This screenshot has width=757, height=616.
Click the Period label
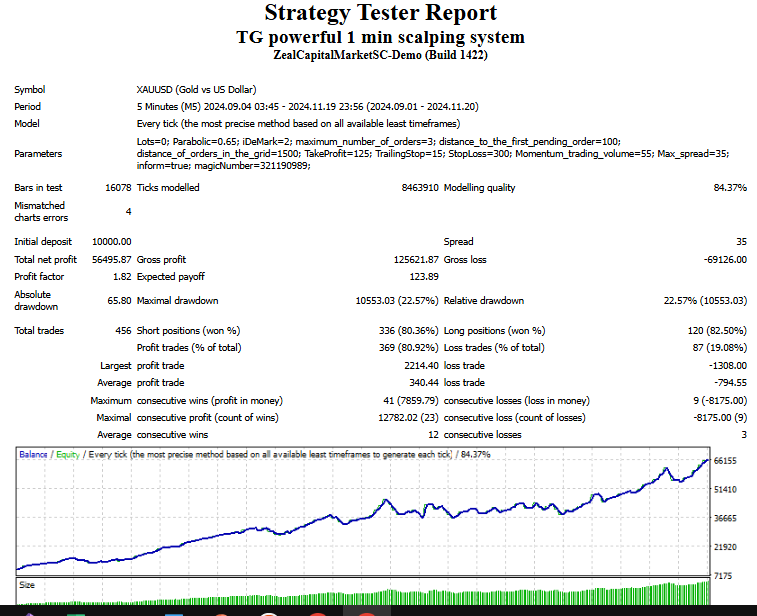click(28, 107)
